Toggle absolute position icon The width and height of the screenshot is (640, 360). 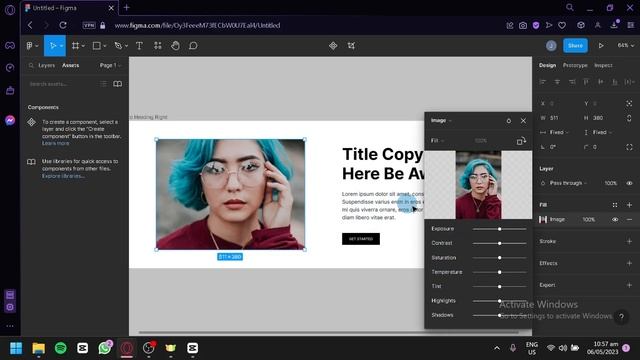[x=629, y=104]
